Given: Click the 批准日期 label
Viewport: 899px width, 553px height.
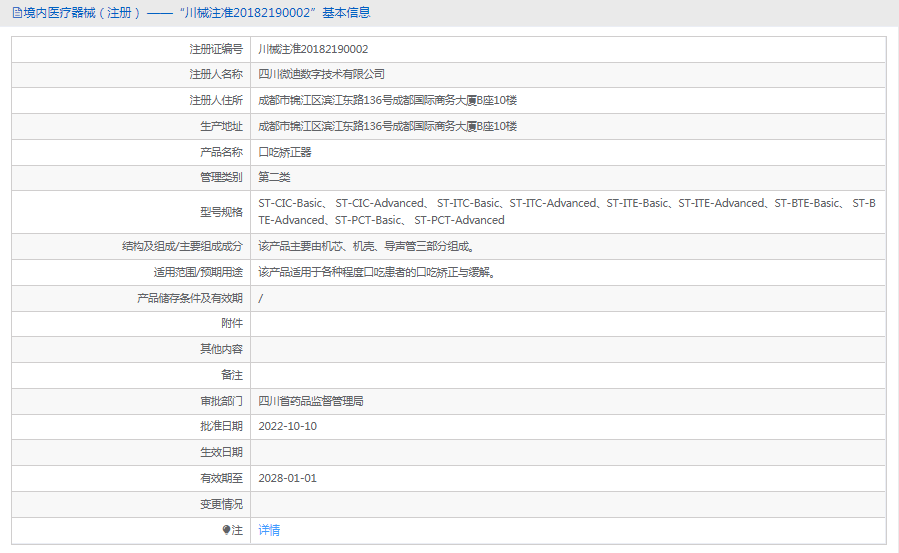Looking at the screenshot, I should pos(221,426).
